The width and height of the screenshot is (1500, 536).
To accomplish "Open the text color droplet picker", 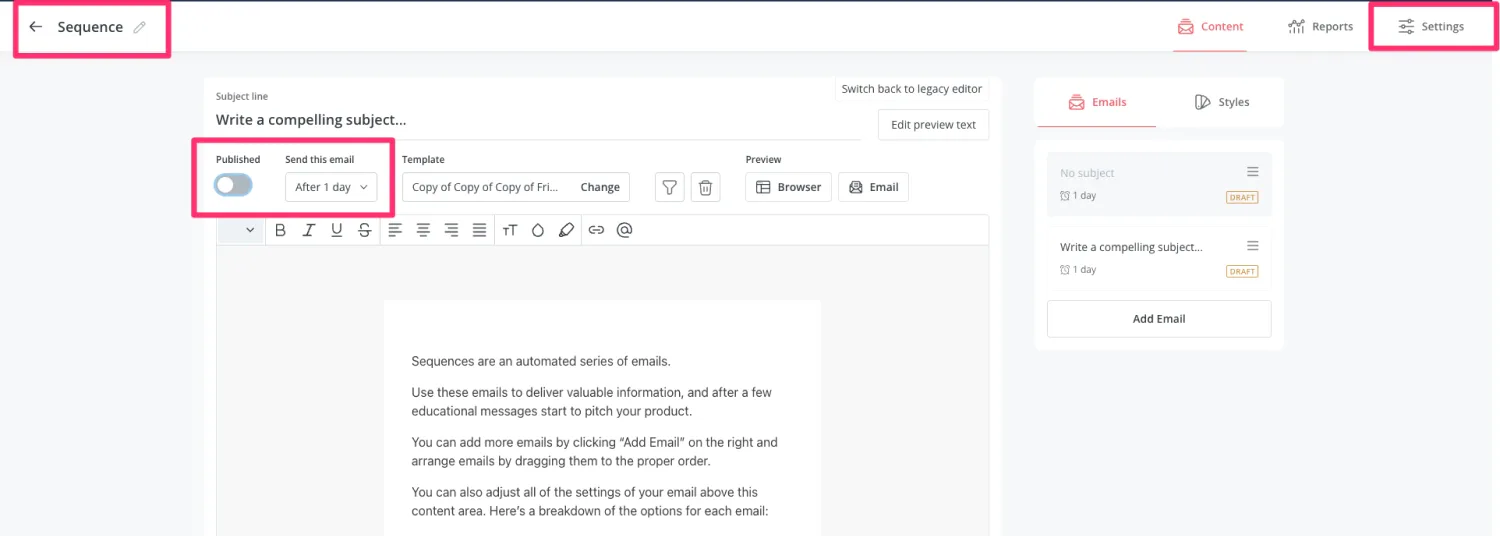I will [538, 230].
